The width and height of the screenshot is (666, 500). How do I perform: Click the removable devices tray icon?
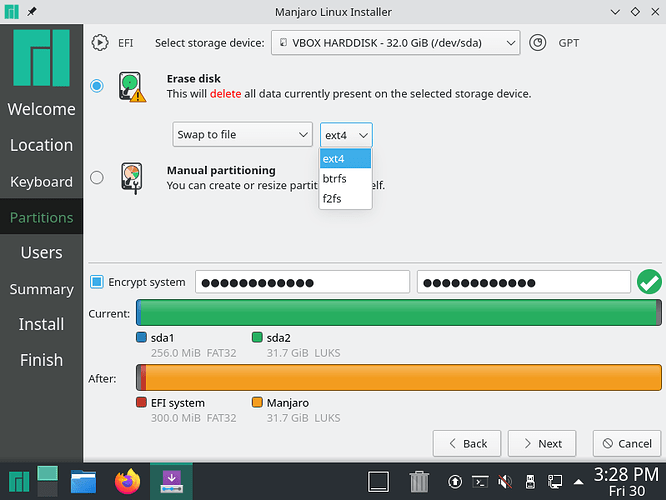[530, 482]
